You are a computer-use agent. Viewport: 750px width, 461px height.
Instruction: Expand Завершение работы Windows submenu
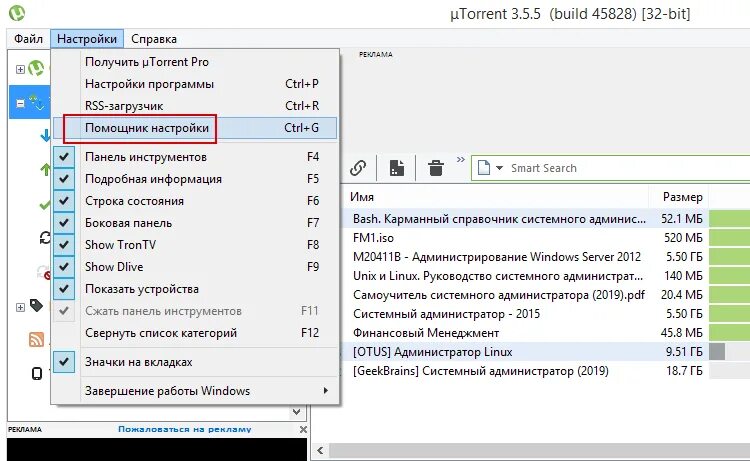(x=325, y=391)
